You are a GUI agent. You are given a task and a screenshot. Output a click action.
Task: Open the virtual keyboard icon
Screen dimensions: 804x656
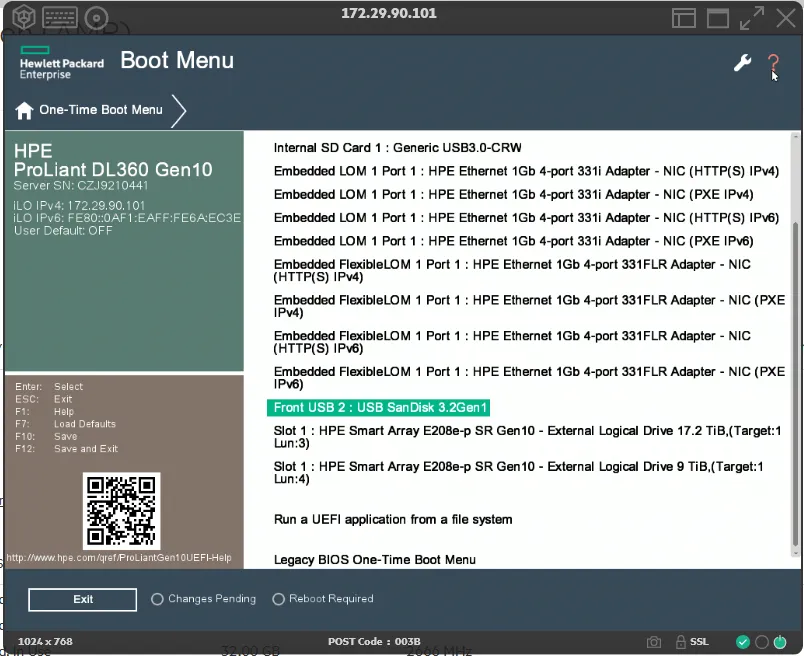click(x=60, y=17)
